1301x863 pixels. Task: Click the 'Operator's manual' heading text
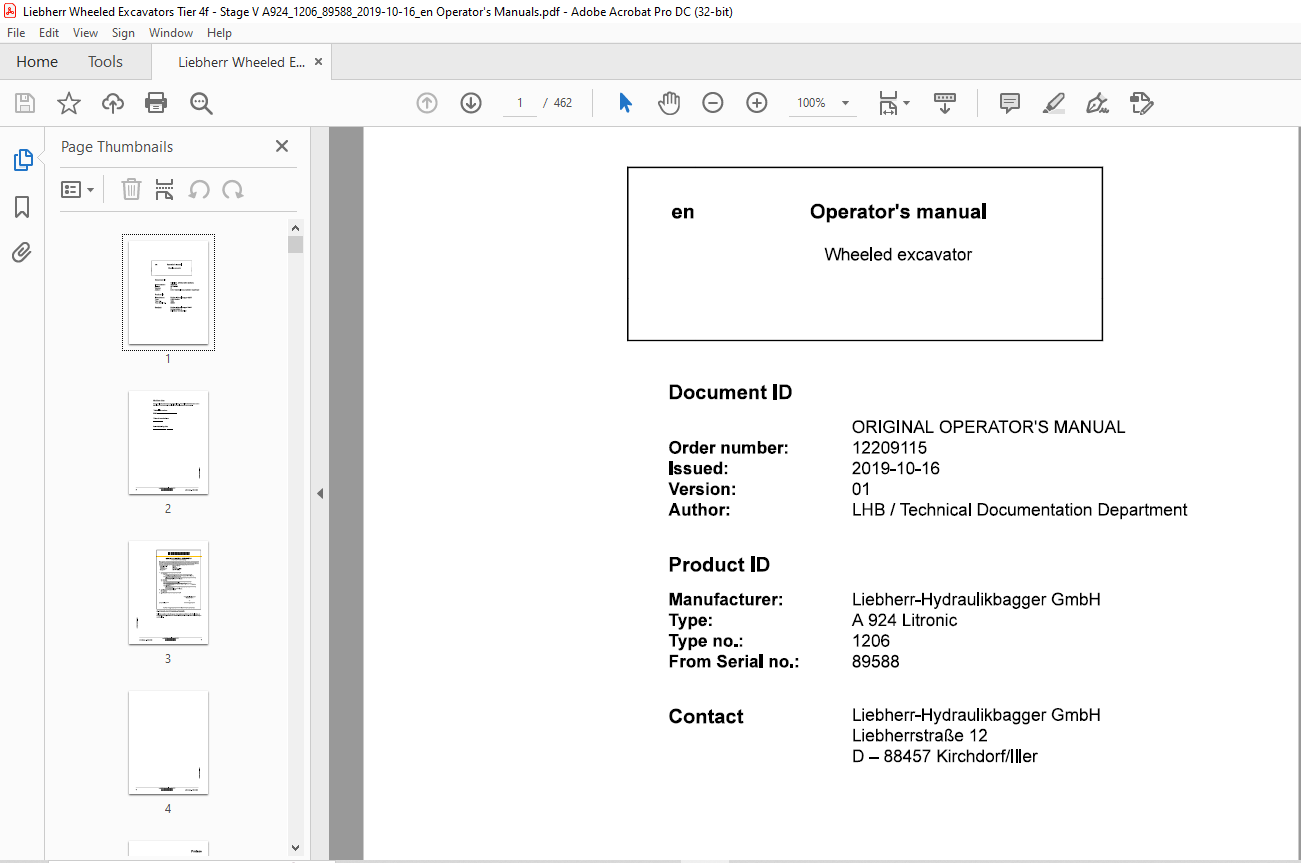(898, 212)
